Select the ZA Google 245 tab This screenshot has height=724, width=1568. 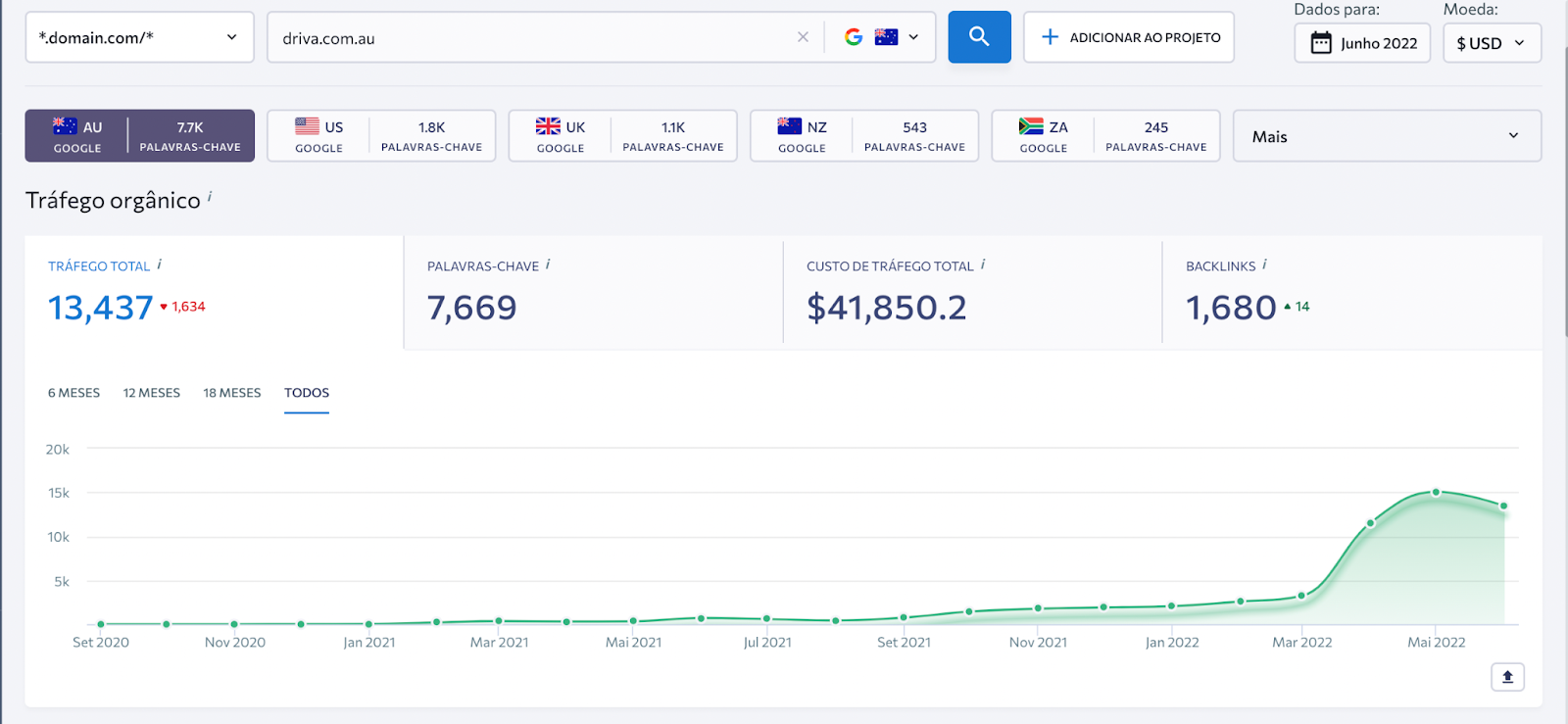point(1105,135)
